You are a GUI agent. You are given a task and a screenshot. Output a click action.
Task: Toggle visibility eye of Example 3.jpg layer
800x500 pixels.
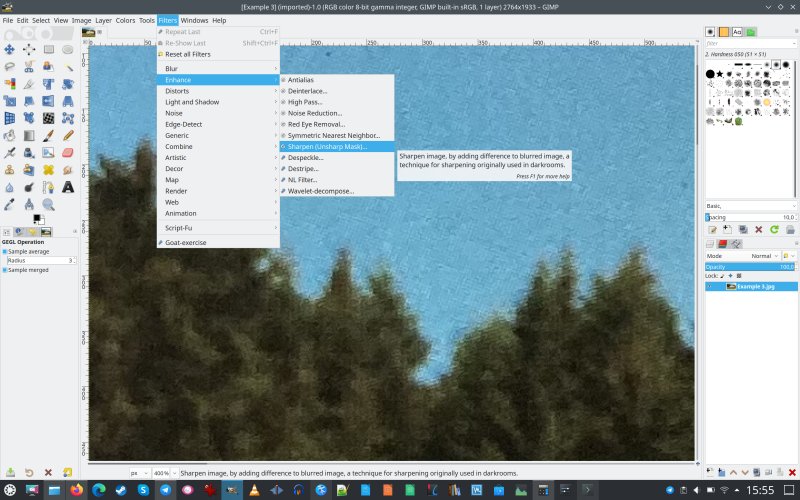point(710,286)
